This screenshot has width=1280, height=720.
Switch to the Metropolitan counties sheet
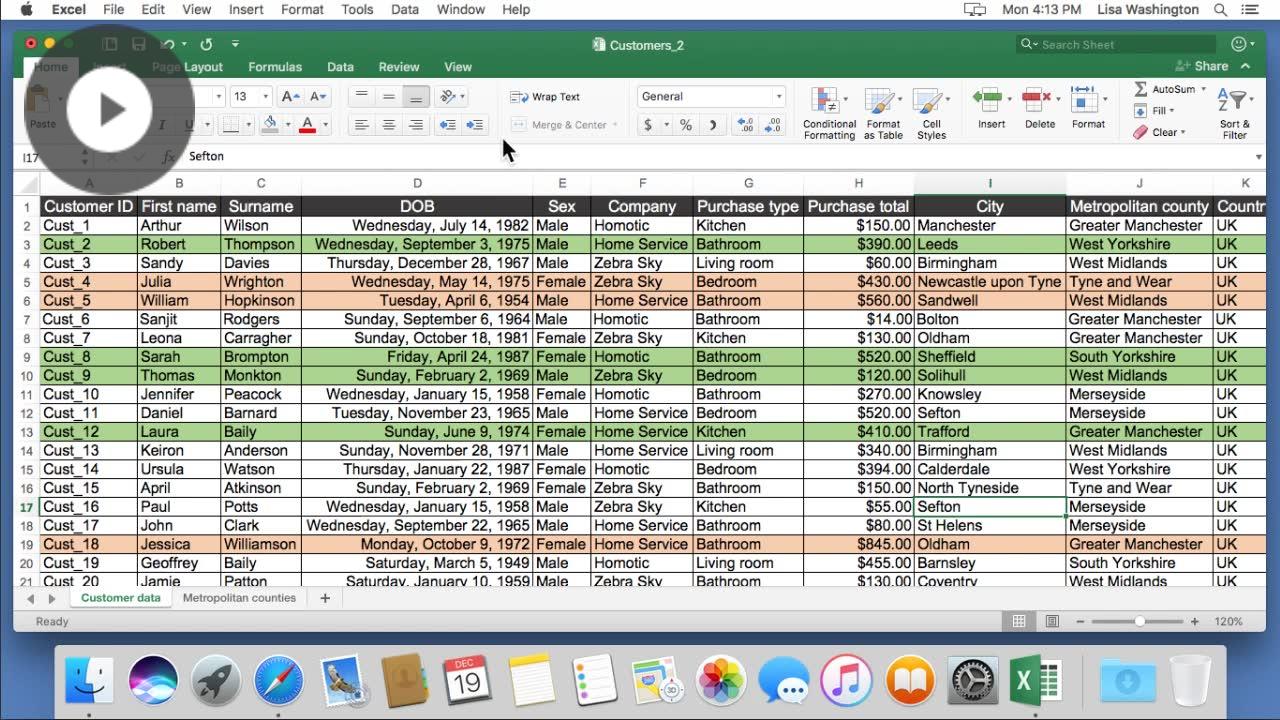click(x=240, y=597)
